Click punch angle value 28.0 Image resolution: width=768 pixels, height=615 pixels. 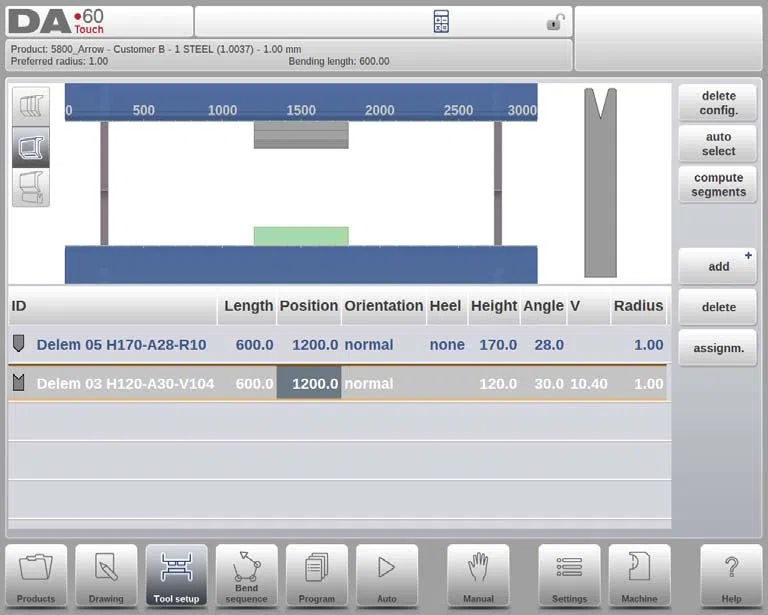click(x=549, y=345)
